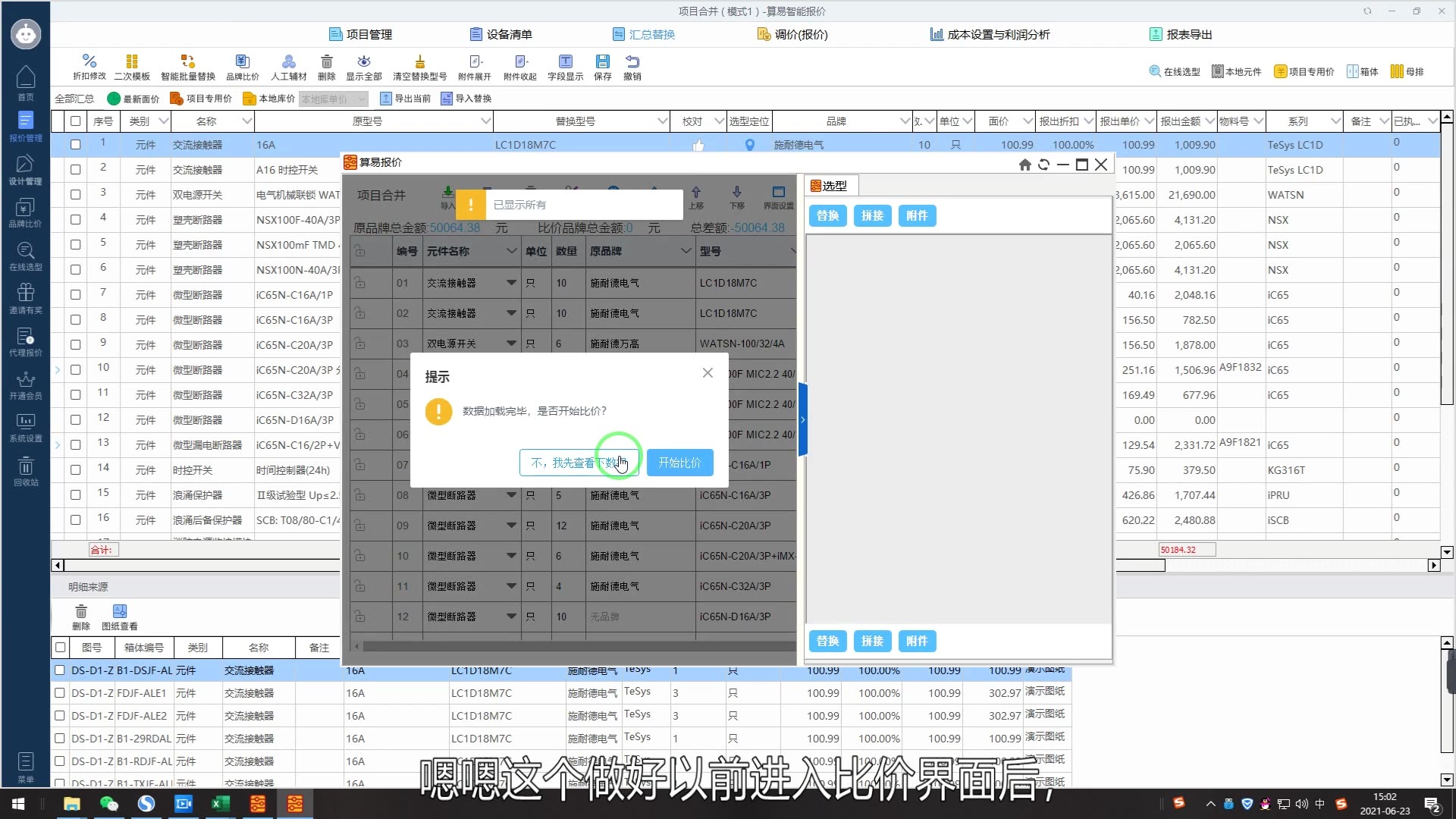The height and width of the screenshot is (819, 1456).
Task: Open the 类别 column filter dropdown
Action: tap(162, 121)
